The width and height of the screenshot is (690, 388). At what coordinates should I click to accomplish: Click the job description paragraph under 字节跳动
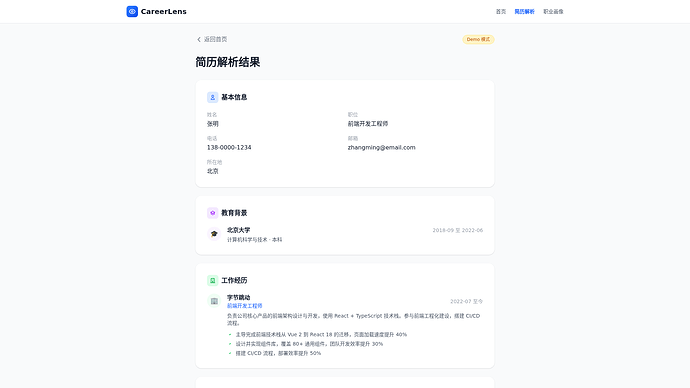pos(354,319)
